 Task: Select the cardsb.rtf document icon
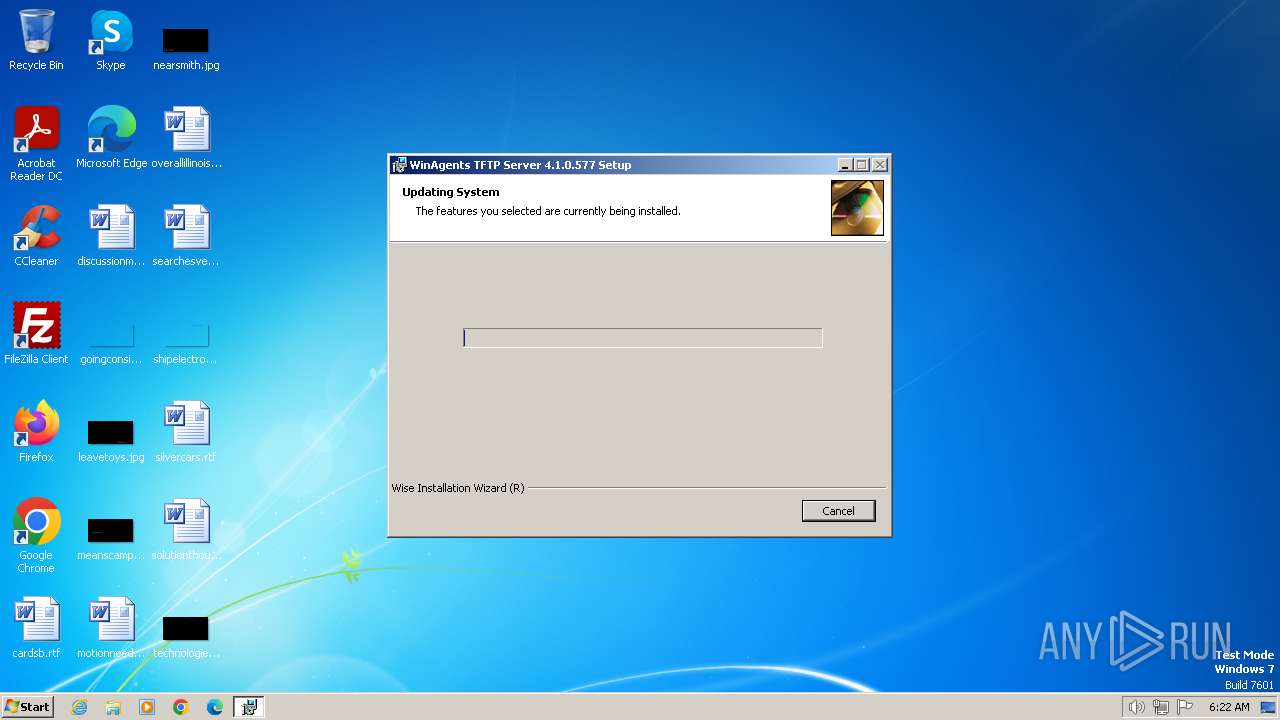tap(36, 628)
